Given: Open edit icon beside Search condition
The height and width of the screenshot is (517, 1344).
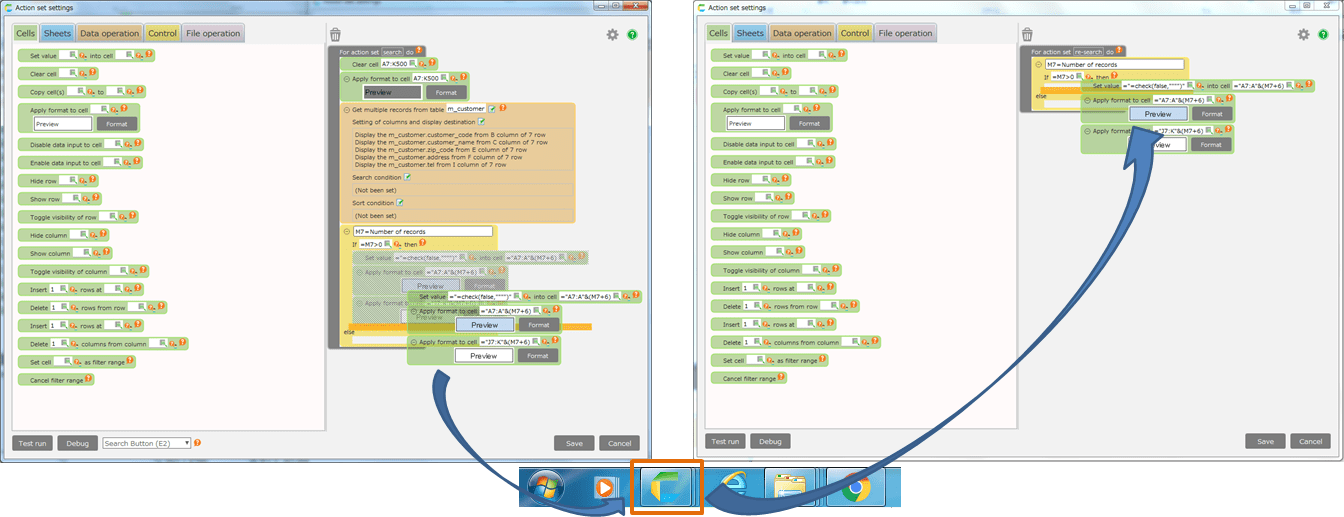Looking at the screenshot, I should pos(407,177).
